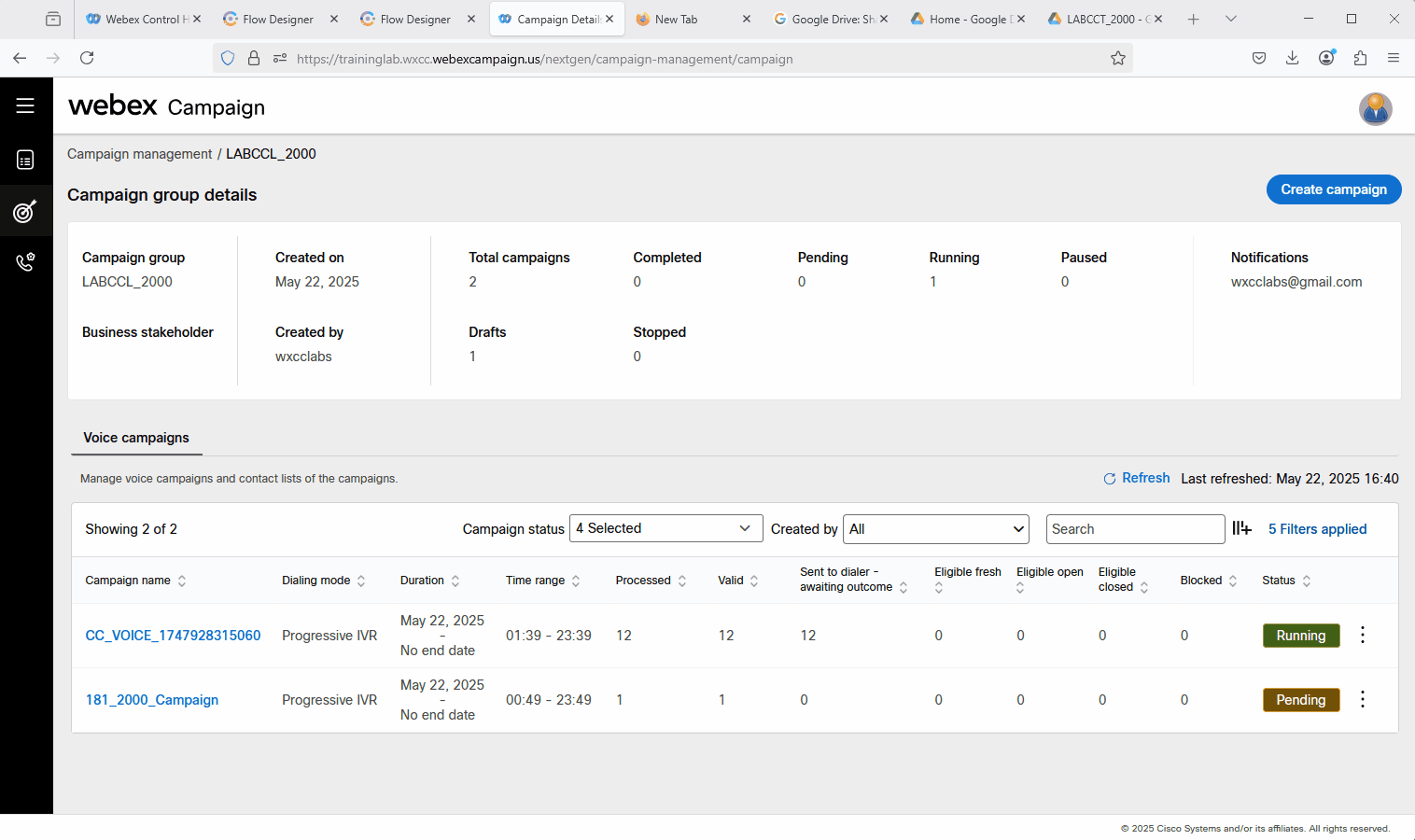The height and width of the screenshot is (840, 1415).
Task: Select the Voice campaigns tab
Action: [x=136, y=438]
